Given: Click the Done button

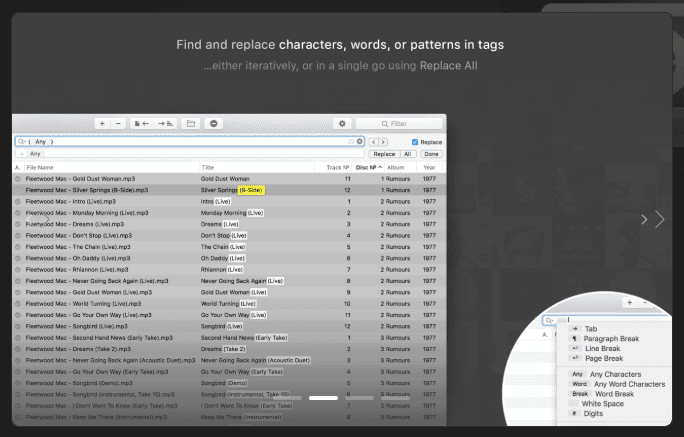Looking at the screenshot, I should [x=431, y=154].
